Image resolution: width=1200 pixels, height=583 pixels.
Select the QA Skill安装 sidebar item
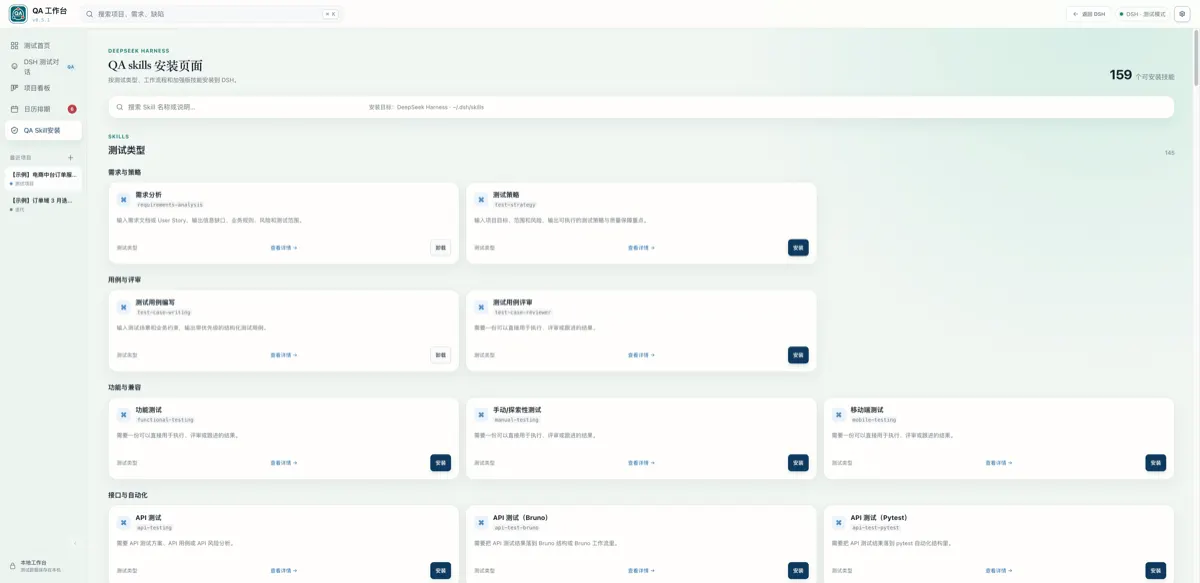point(43,130)
